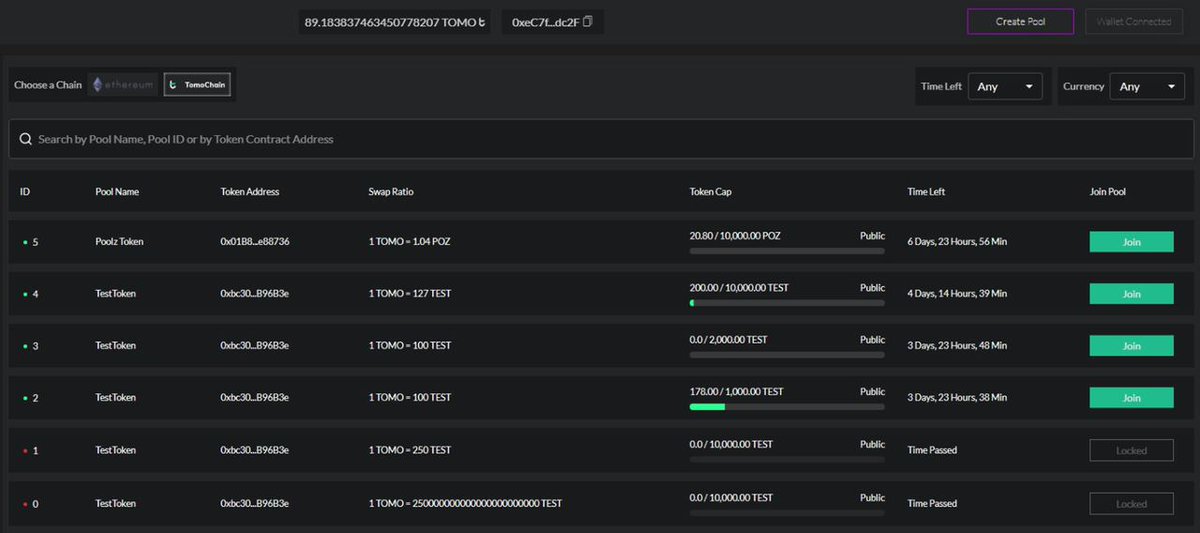
Task: Click the green status dot of pool 5
Action: 25,243
